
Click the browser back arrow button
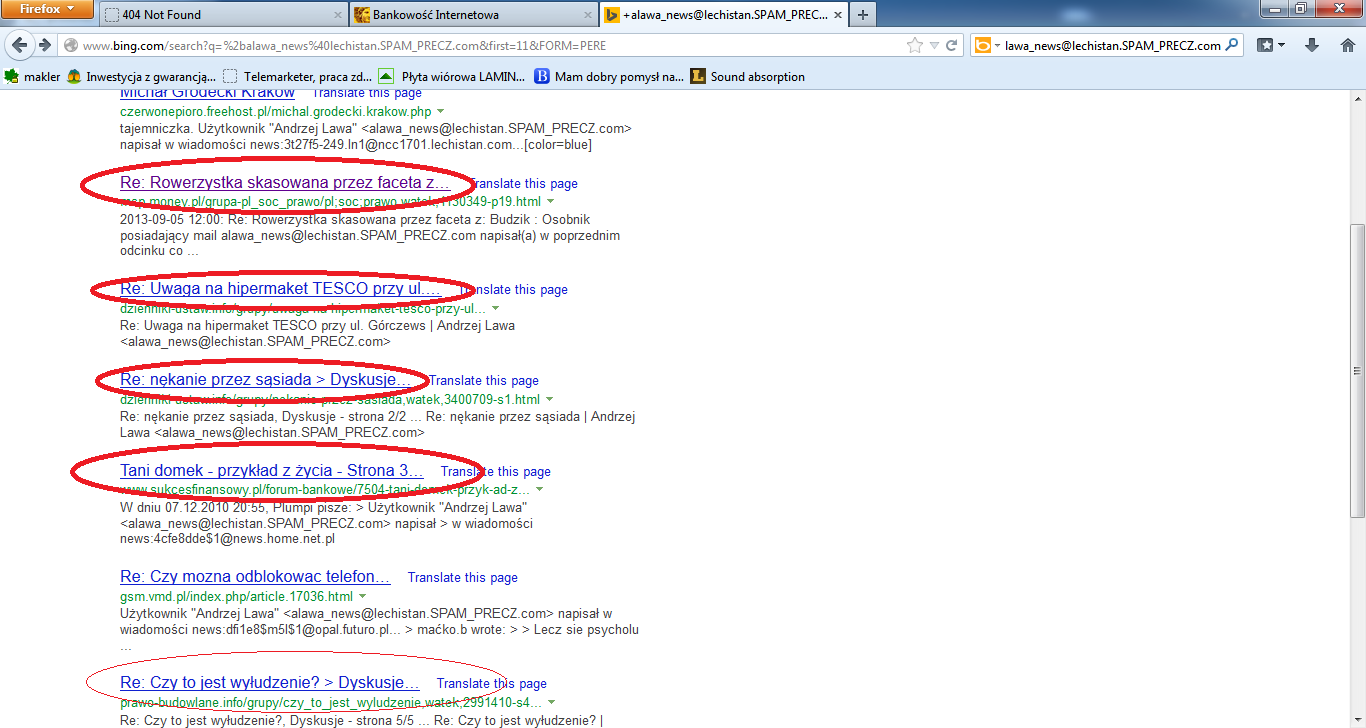point(20,45)
